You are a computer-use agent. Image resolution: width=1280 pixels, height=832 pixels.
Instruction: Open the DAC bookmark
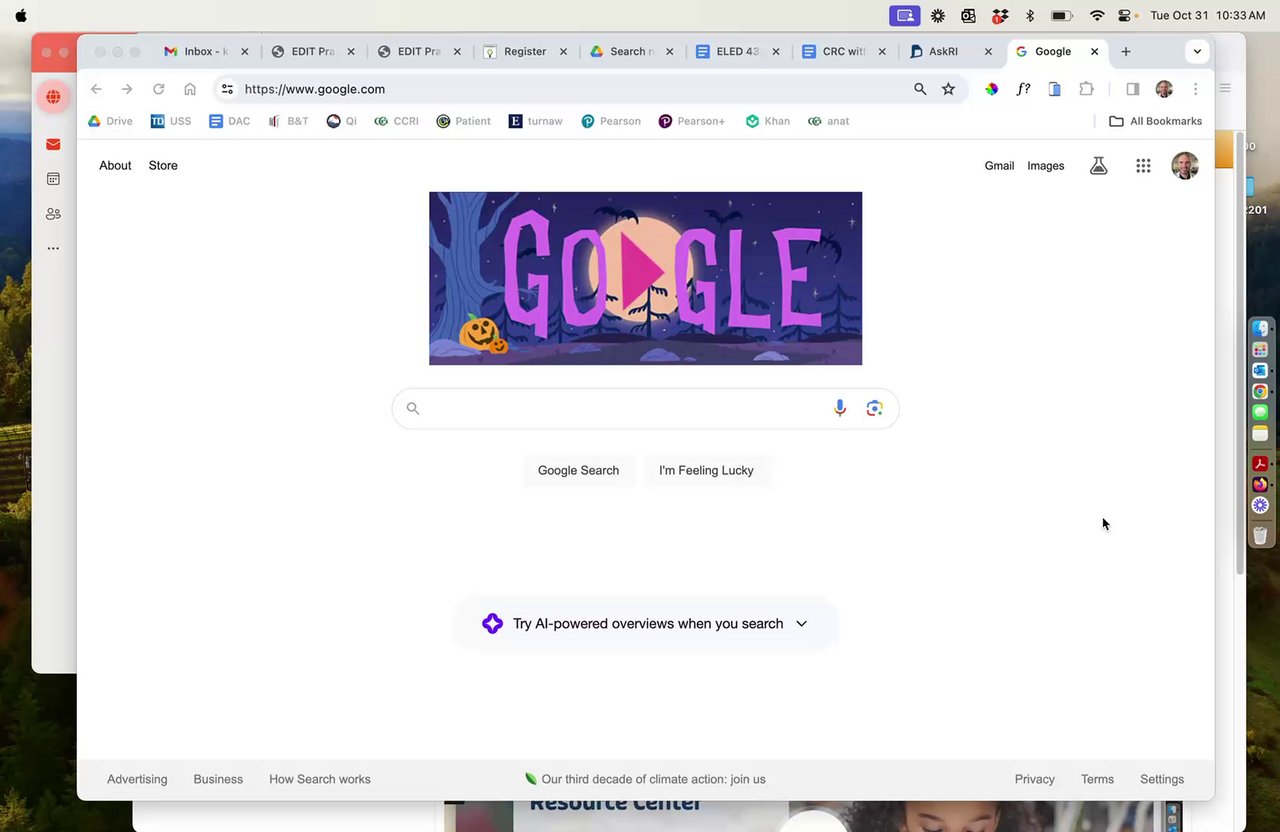tap(229, 121)
